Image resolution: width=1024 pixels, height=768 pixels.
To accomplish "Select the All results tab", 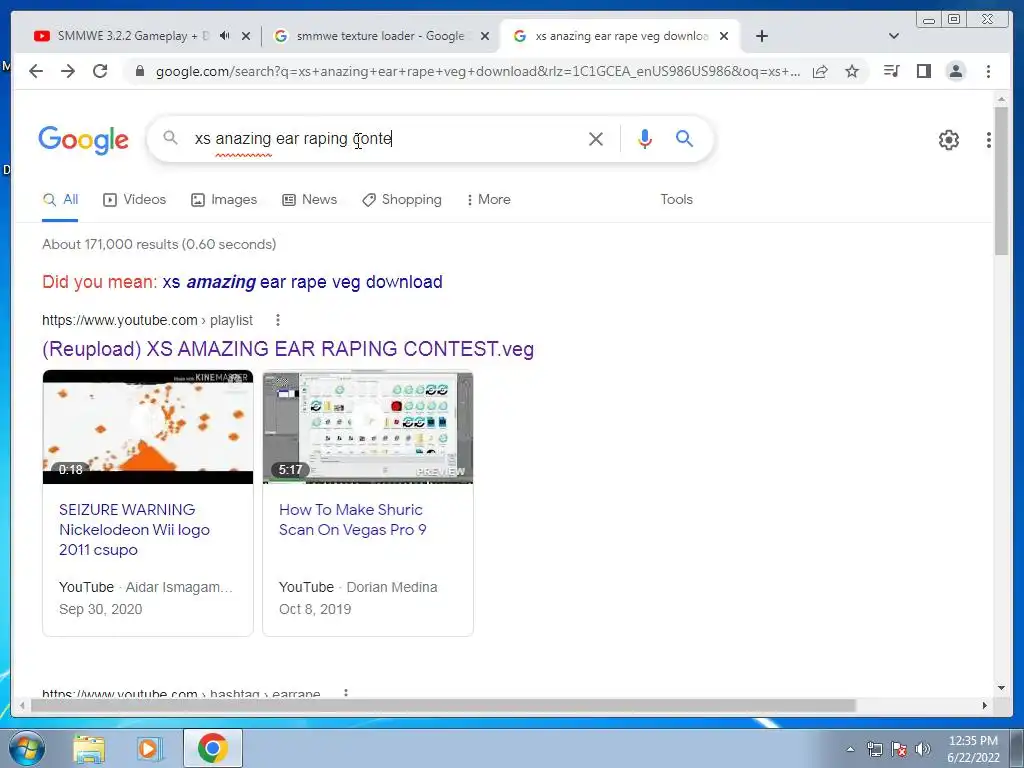I will pos(60,200).
